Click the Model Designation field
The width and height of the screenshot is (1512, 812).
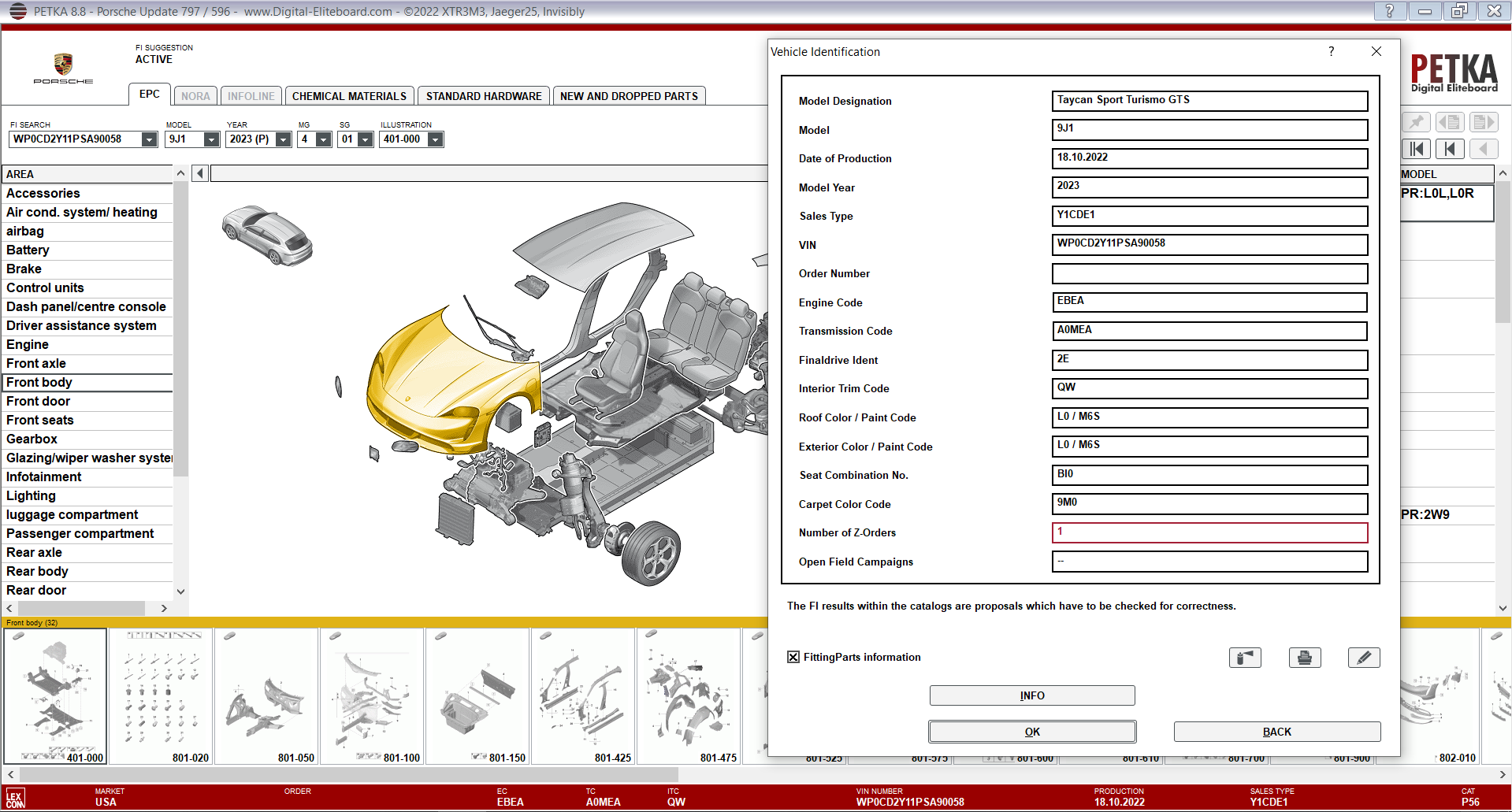[1209, 101]
